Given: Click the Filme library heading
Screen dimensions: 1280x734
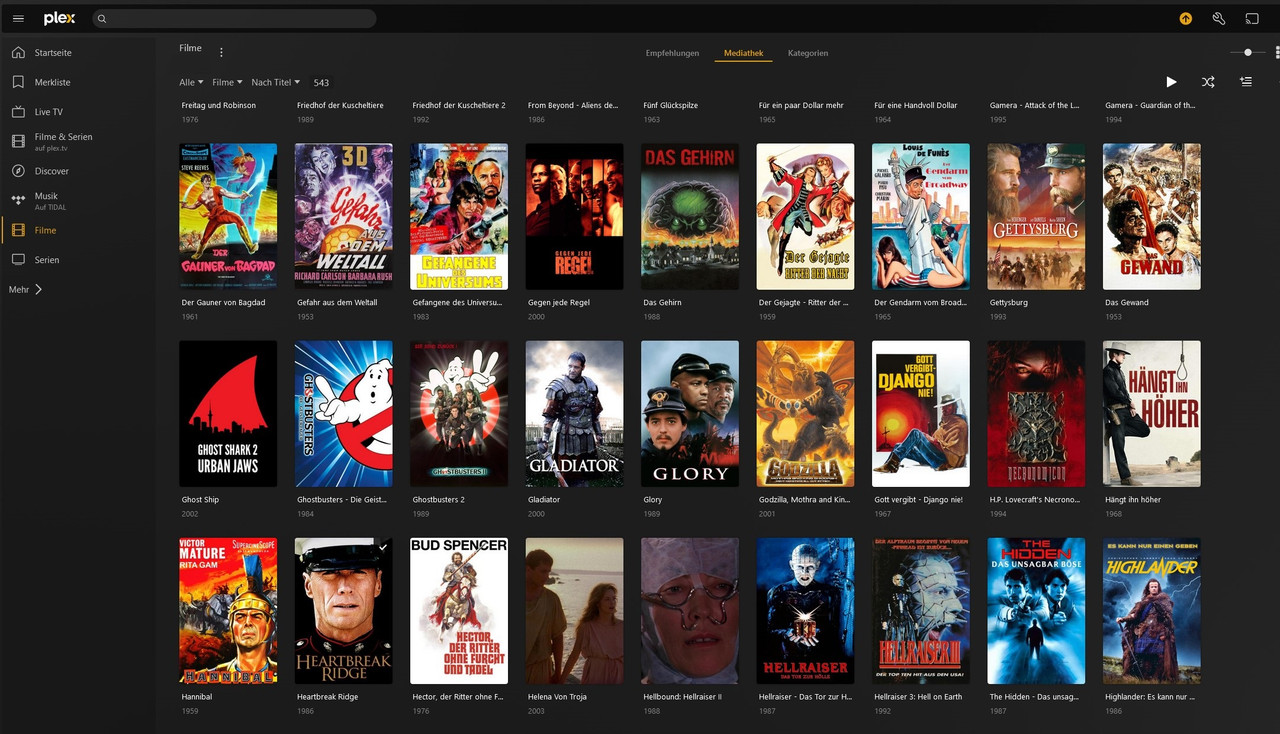Looking at the screenshot, I should [x=190, y=48].
